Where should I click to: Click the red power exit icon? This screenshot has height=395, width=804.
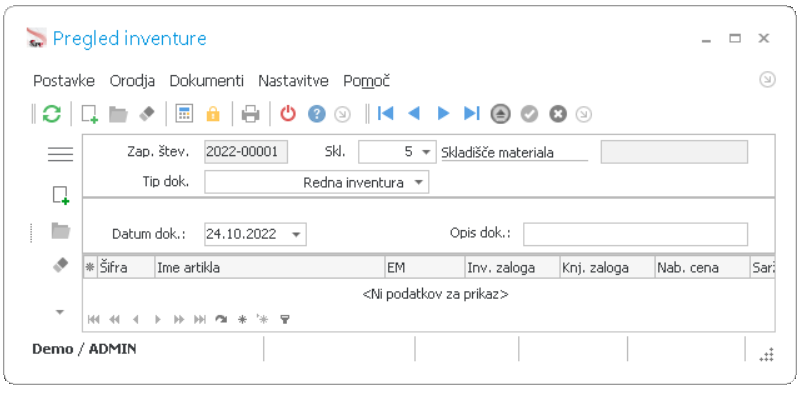[288, 114]
